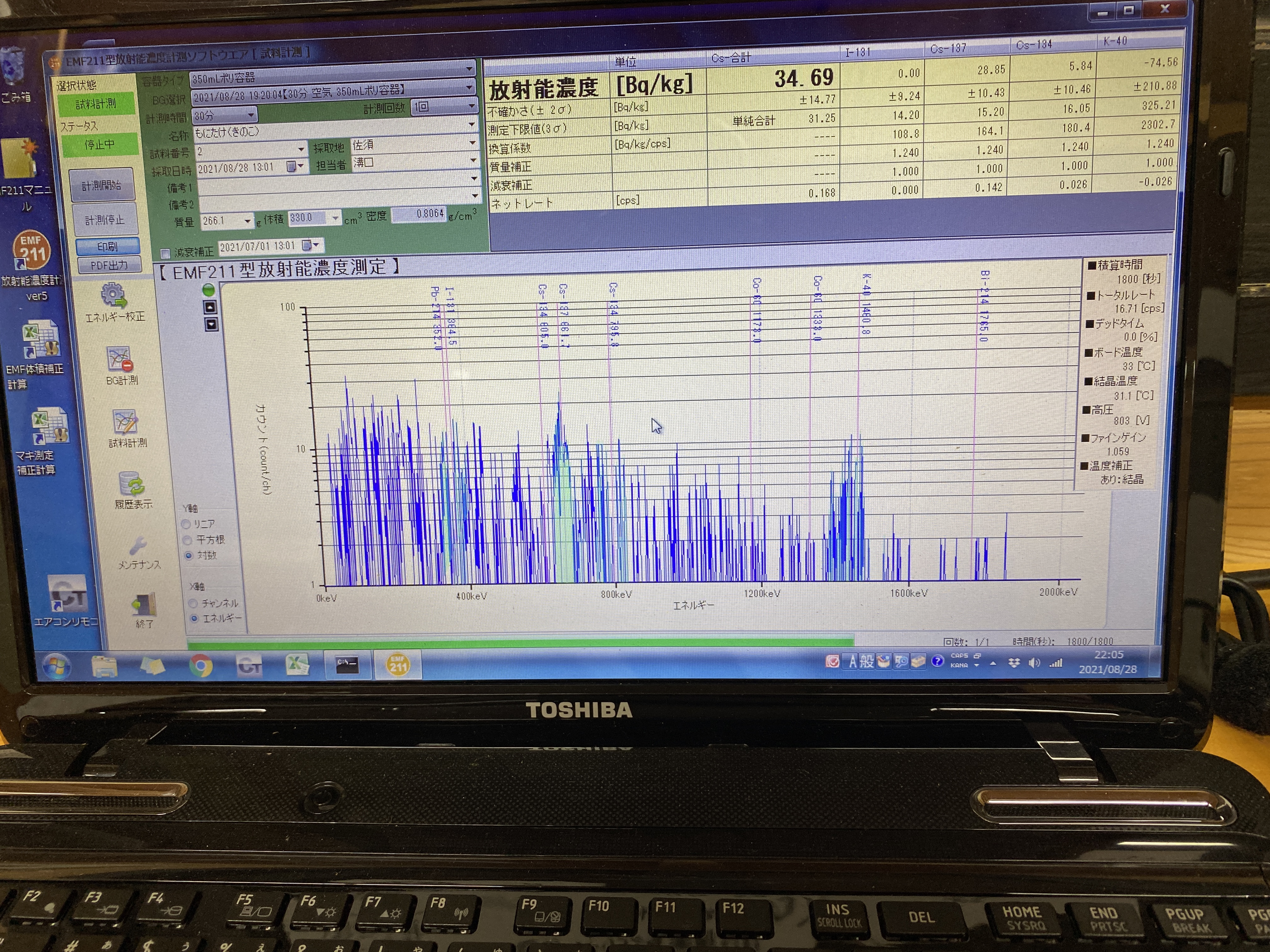Open the 計測時間 30分 dropdown
Image resolution: width=1270 pixels, height=952 pixels.
tap(250, 115)
